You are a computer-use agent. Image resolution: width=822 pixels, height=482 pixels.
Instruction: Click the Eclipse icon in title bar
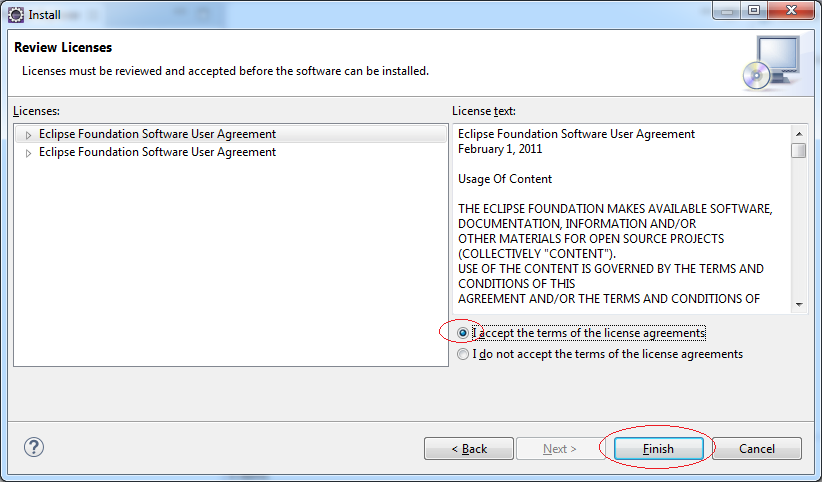tap(16, 15)
